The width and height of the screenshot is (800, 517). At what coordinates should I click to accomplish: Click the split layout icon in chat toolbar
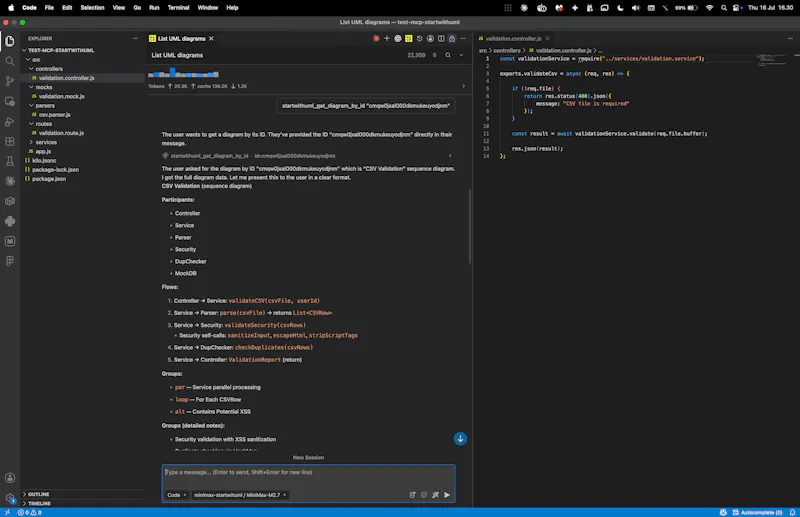441,38
